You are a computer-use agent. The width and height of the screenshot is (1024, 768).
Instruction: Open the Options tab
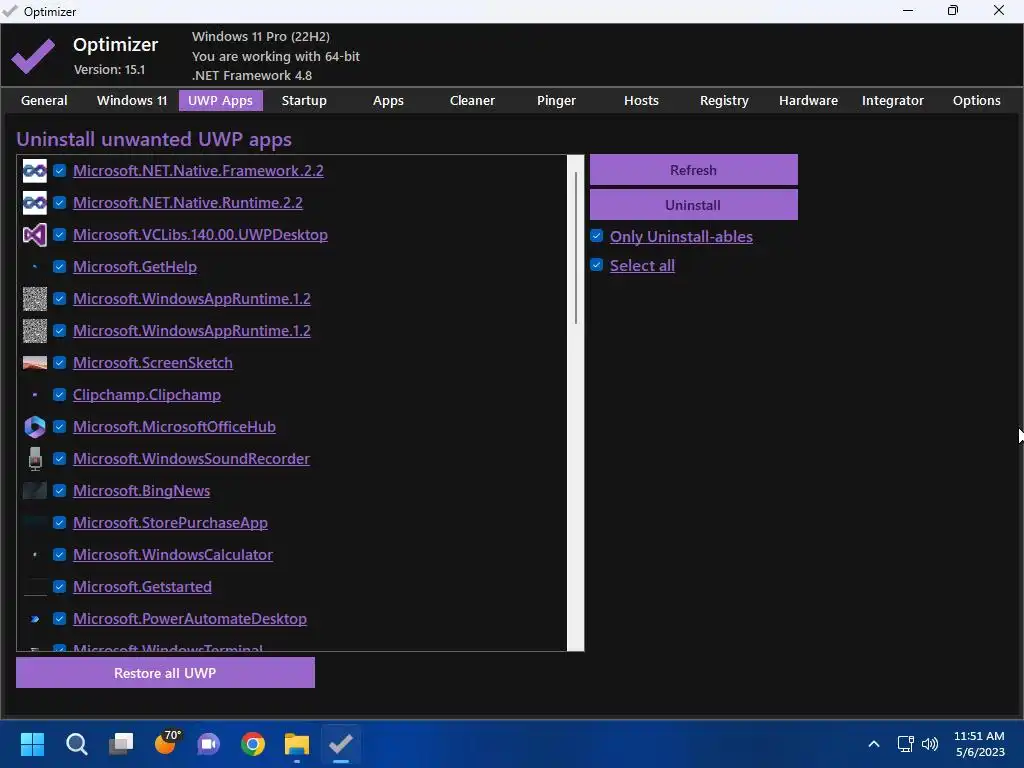(x=976, y=101)
